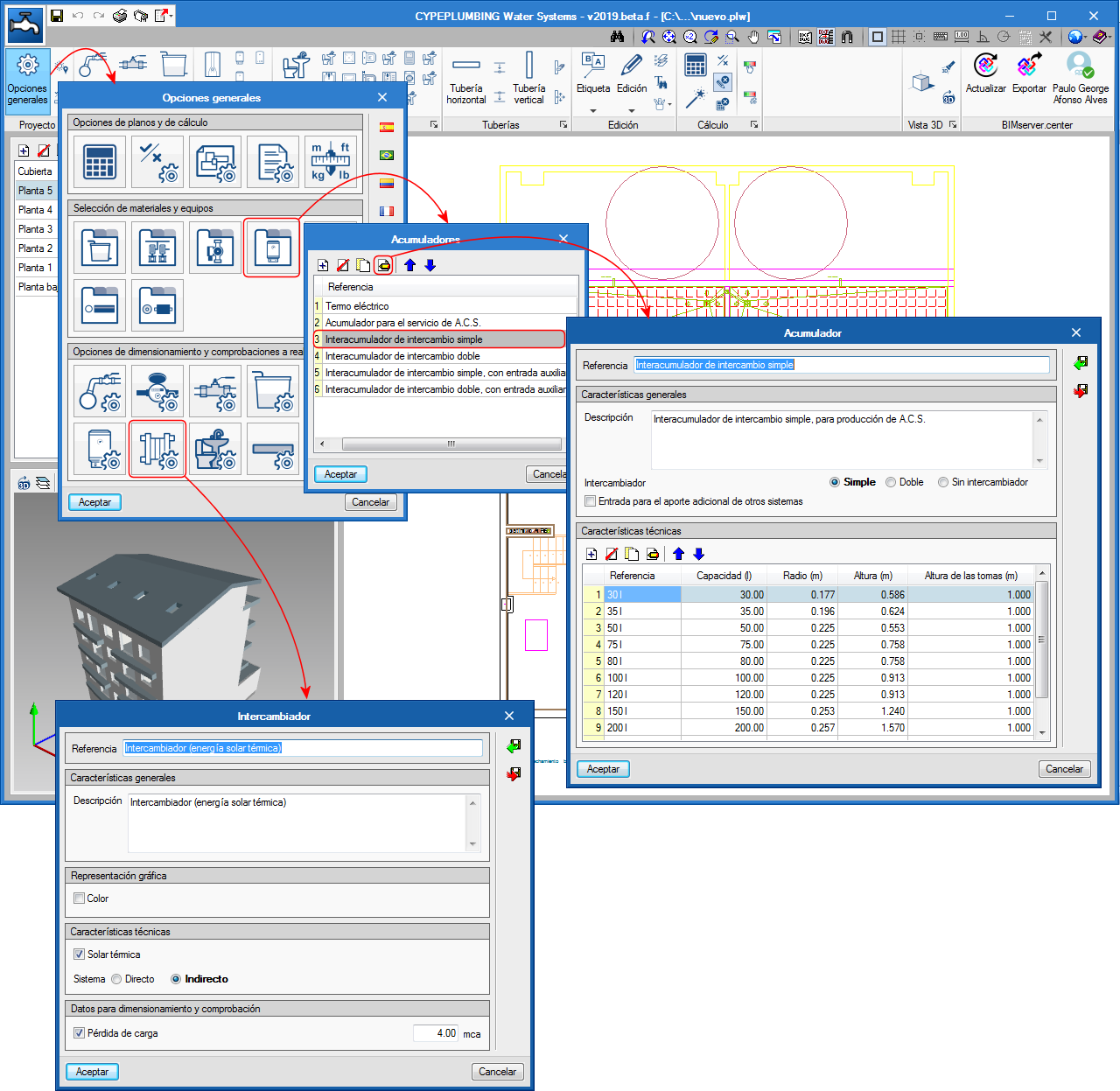Expand the Cálculo group launcher
Image resolution: width=1120 pixels, height=1091 pixels.
tap(754, 125)
